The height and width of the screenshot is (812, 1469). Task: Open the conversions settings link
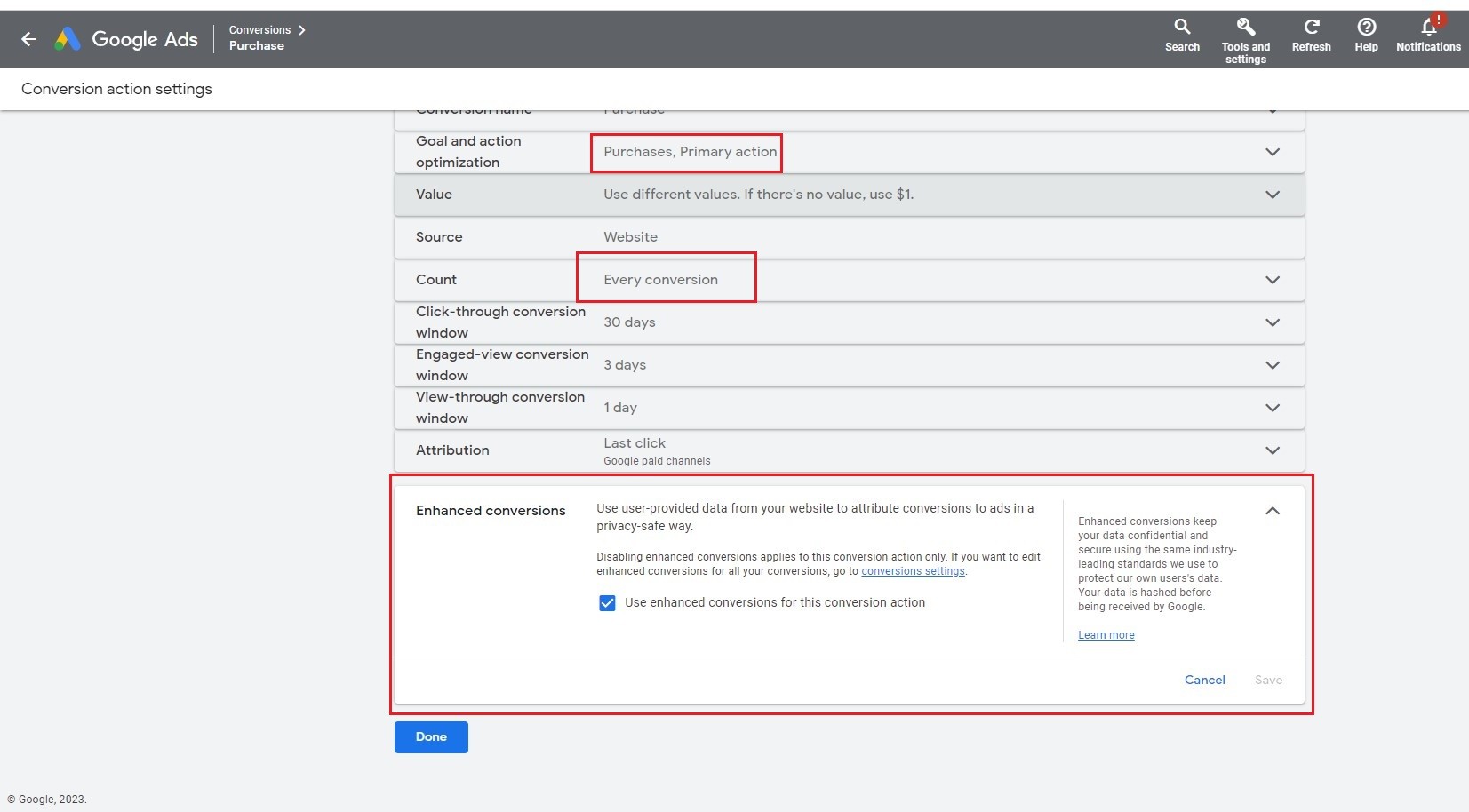(914, 571)
